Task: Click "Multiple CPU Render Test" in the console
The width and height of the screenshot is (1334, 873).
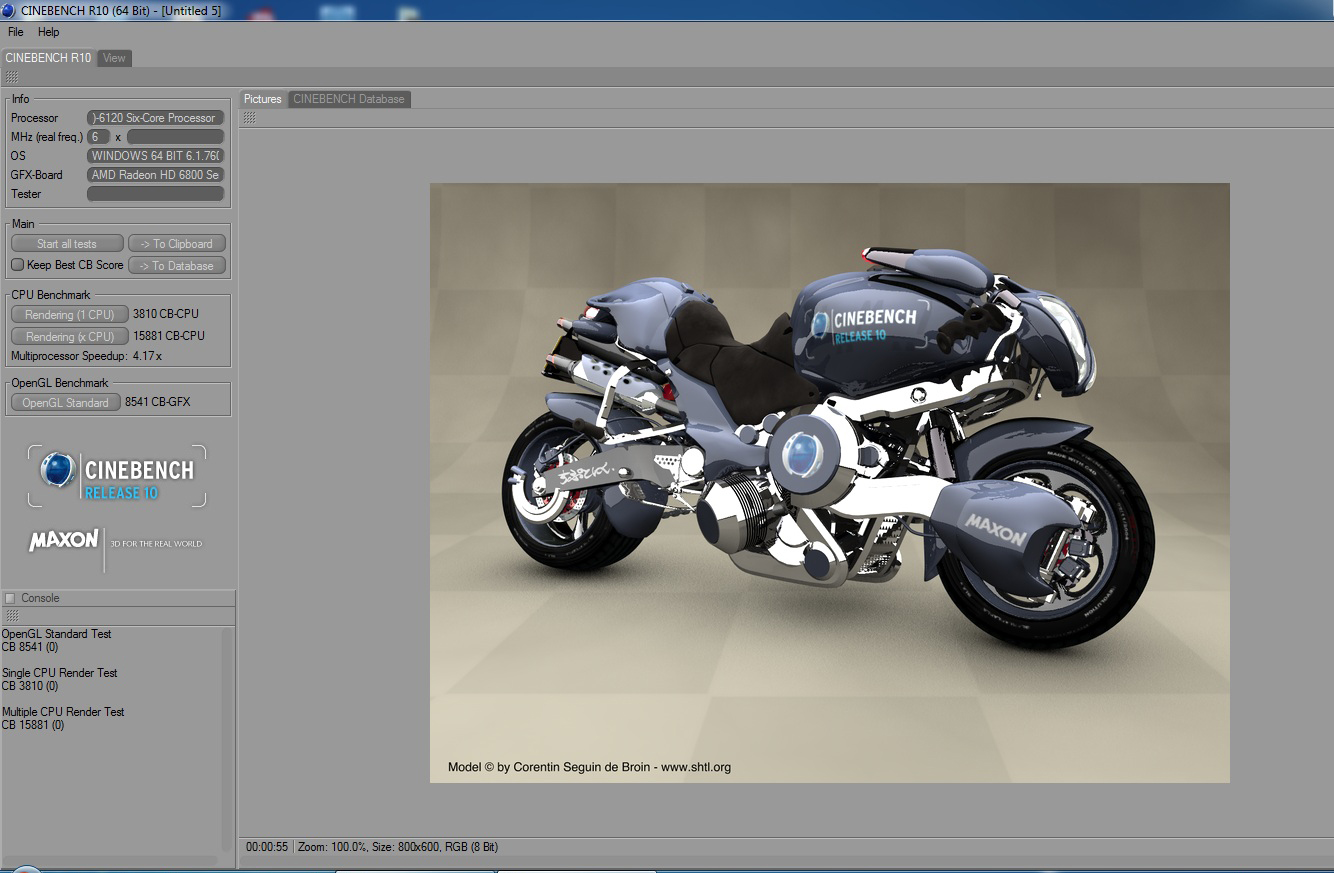Action: 63,712
